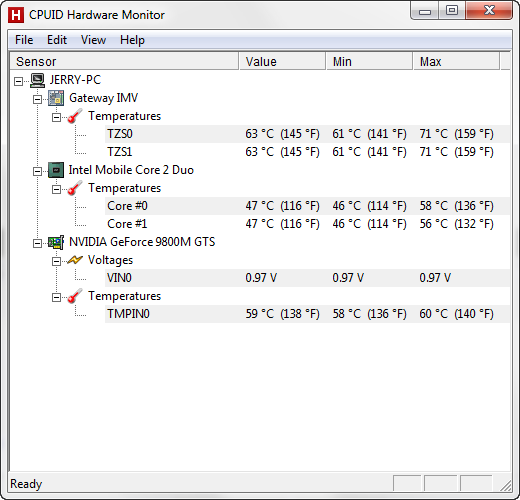Click TMPIN0 max value 60 °C
The height and width of the screenshot is (500, 520).
pyautogui.click(x=457, y=314)
